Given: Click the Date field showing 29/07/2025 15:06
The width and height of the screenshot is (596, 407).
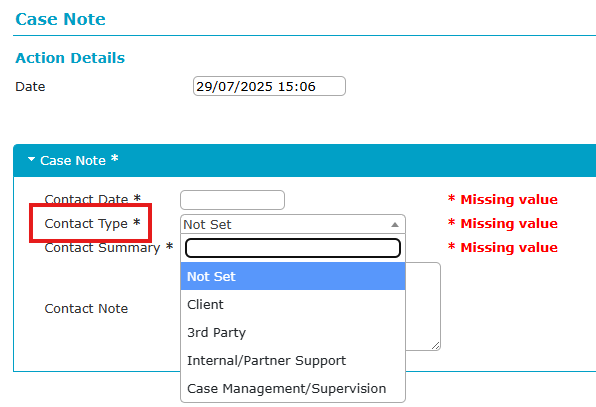Looking at the screenshot, I should click(269, 86).
